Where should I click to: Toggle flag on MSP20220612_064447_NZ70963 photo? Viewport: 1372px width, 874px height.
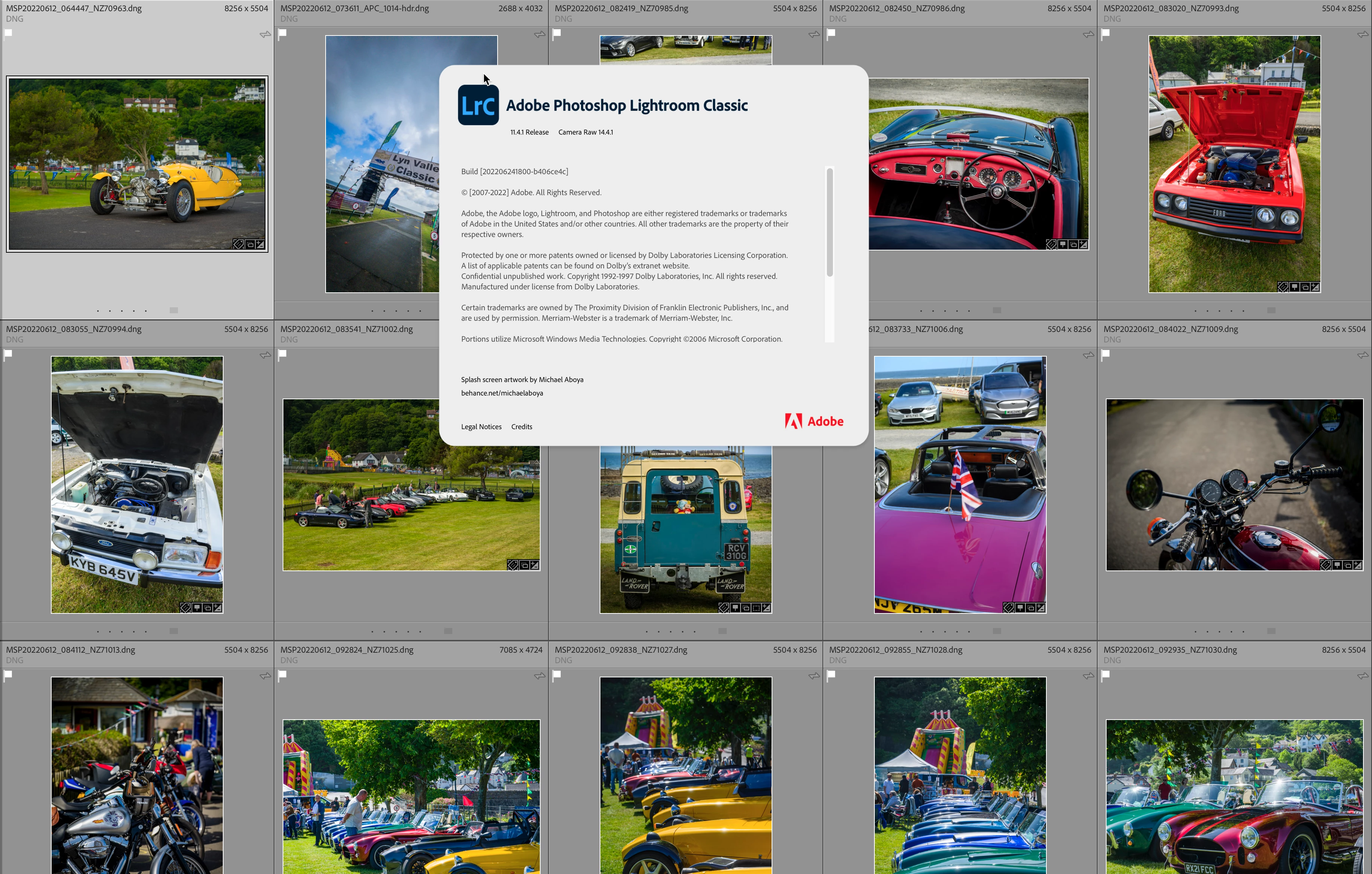tap(9, 33)
